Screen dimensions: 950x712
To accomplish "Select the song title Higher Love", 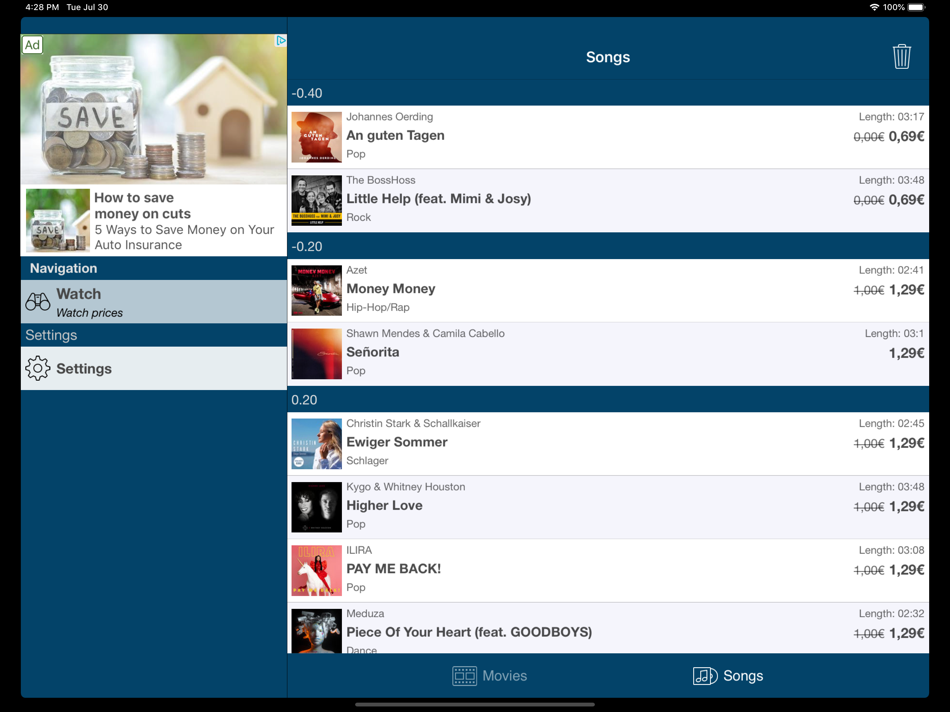I will 384,505.
